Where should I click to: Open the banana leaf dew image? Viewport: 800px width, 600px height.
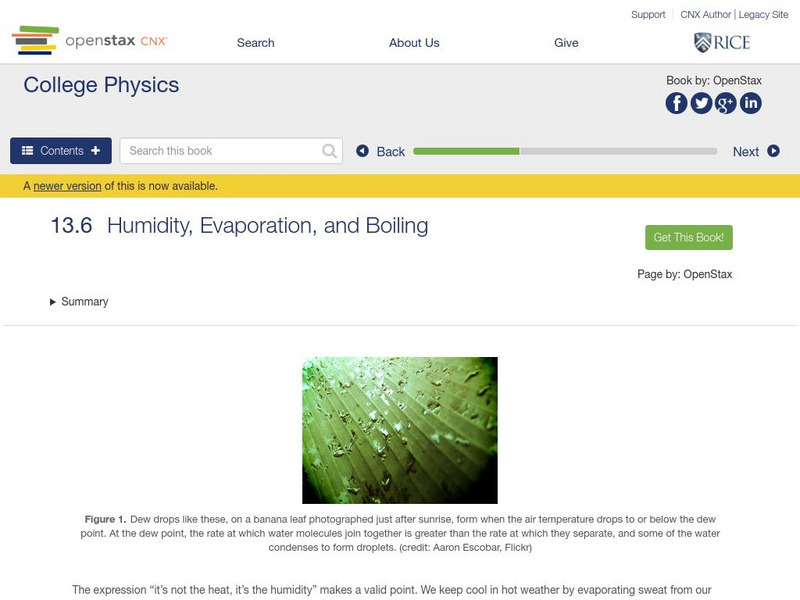(400, 430)
